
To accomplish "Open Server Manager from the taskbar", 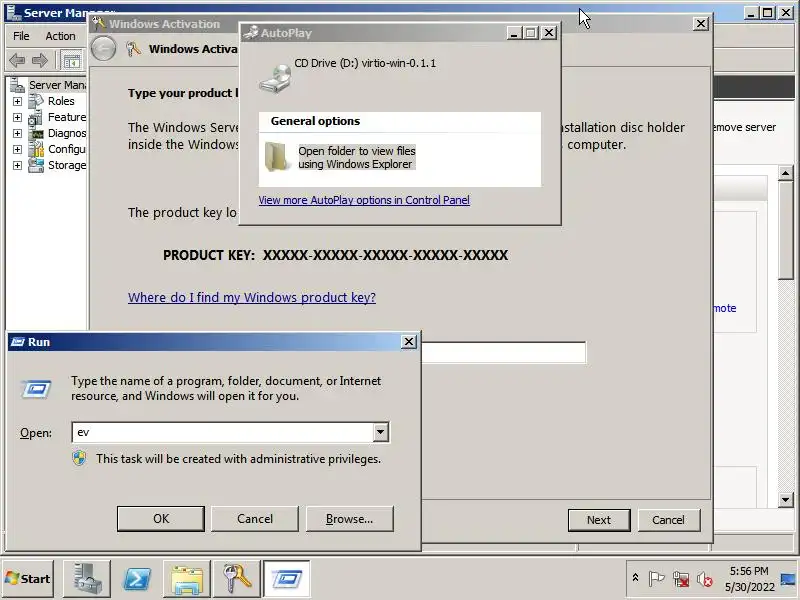I will (x=86, y=579).
